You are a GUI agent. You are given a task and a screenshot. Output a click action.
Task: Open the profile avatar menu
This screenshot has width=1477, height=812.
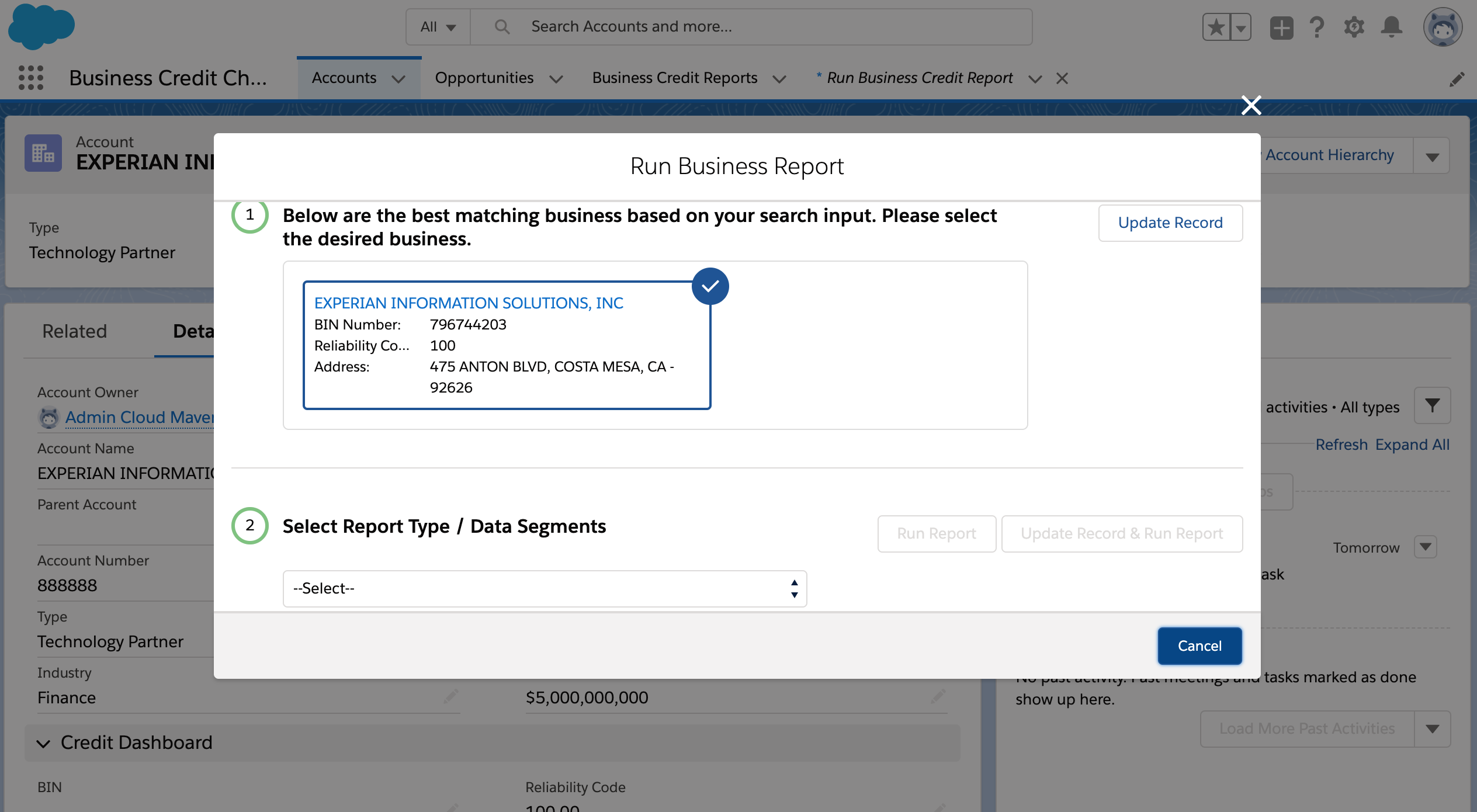tap(1443, 26)
